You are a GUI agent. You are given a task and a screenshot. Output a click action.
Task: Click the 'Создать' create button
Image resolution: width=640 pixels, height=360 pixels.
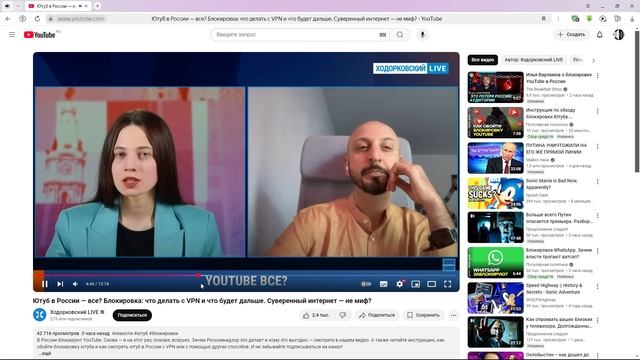click(571, 35)
